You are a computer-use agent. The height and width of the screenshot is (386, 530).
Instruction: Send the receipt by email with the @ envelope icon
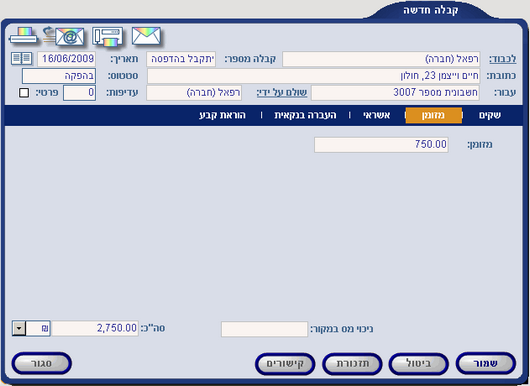point(64,36)
